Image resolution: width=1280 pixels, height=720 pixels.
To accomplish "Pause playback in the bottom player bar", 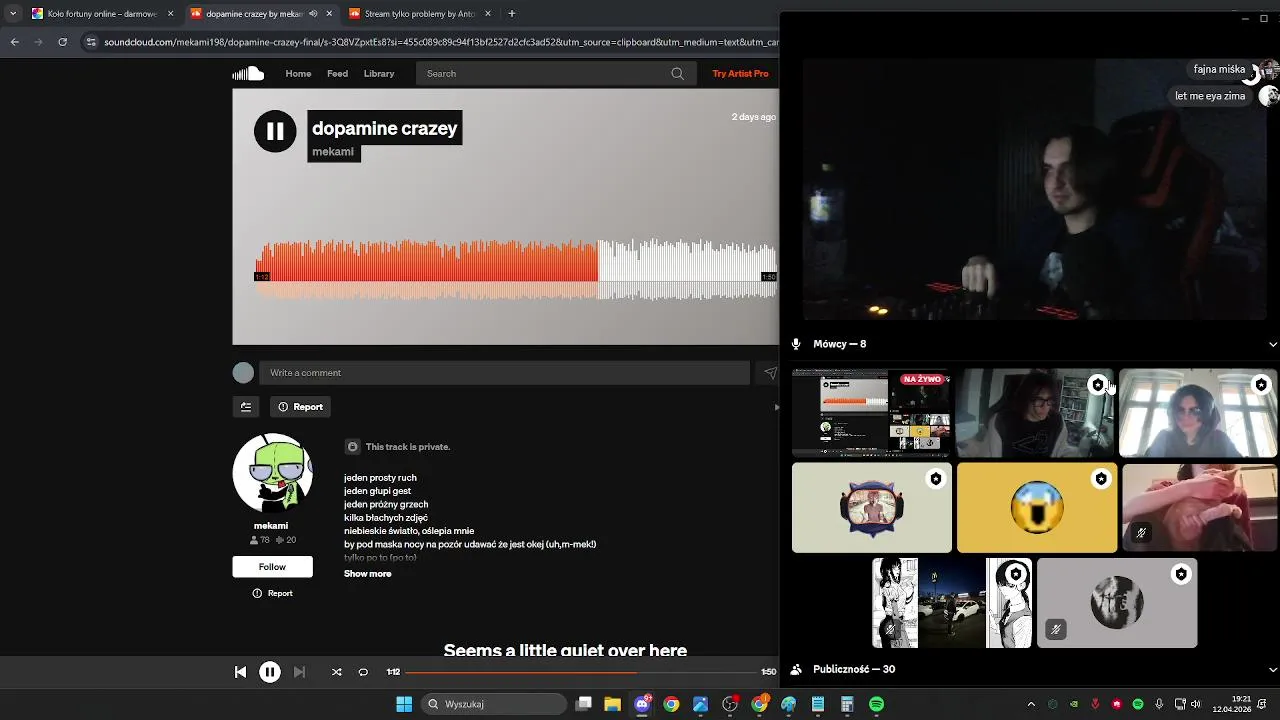I will (x=270, y=672).
